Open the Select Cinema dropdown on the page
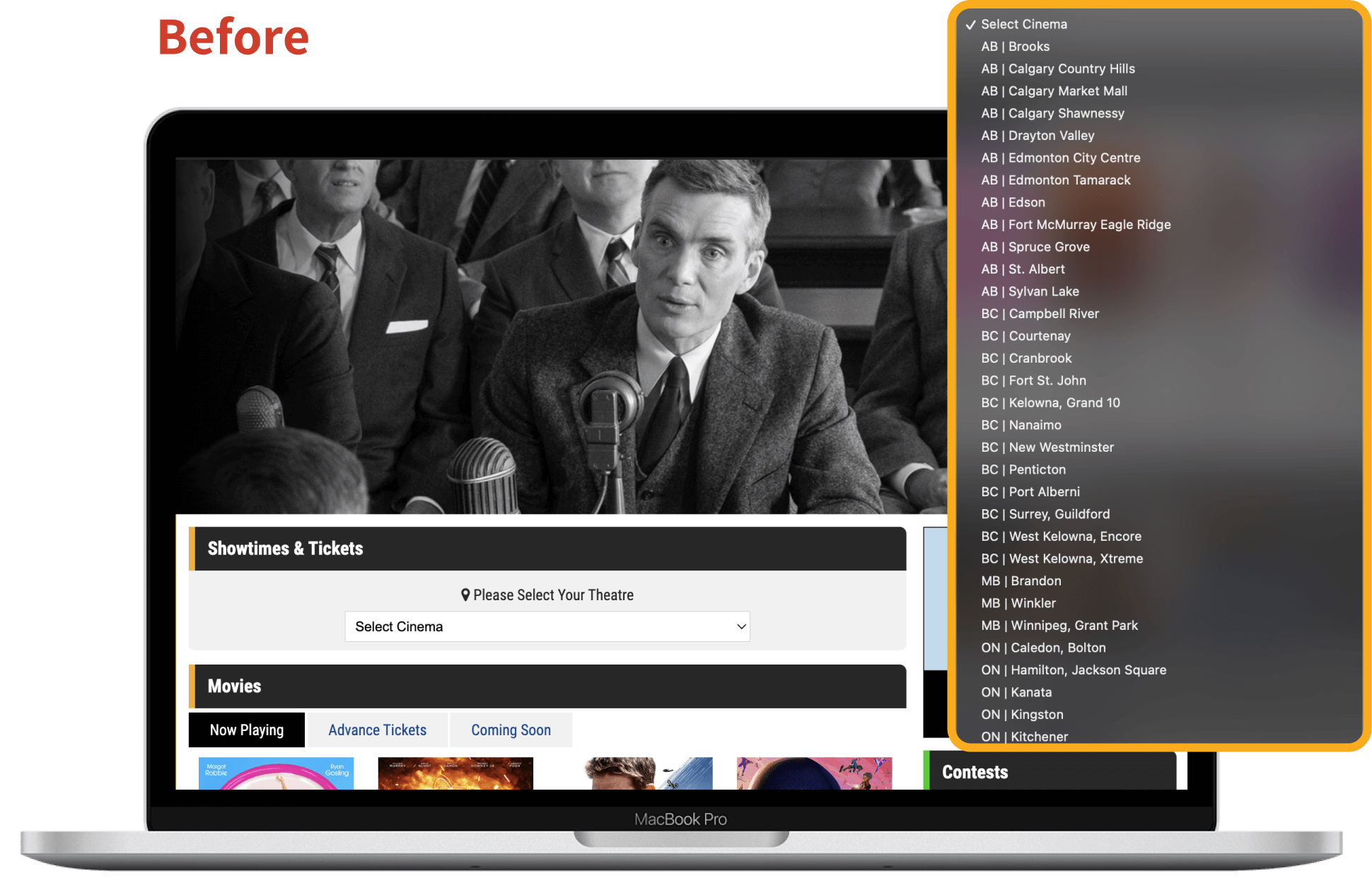Viewport: 1372px width, 895px height. tap(547, 626)
